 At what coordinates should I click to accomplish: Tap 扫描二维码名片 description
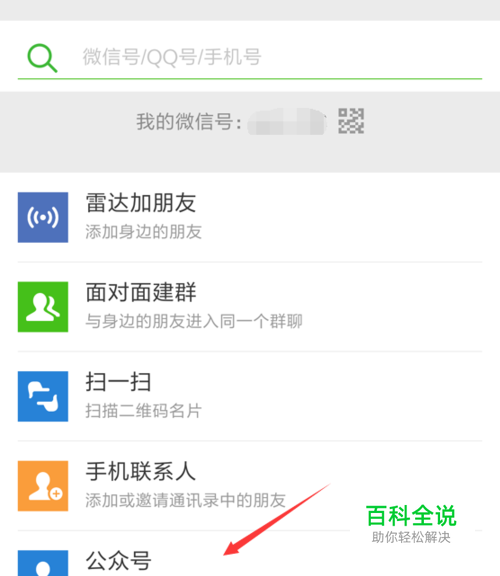click(144, 411)
